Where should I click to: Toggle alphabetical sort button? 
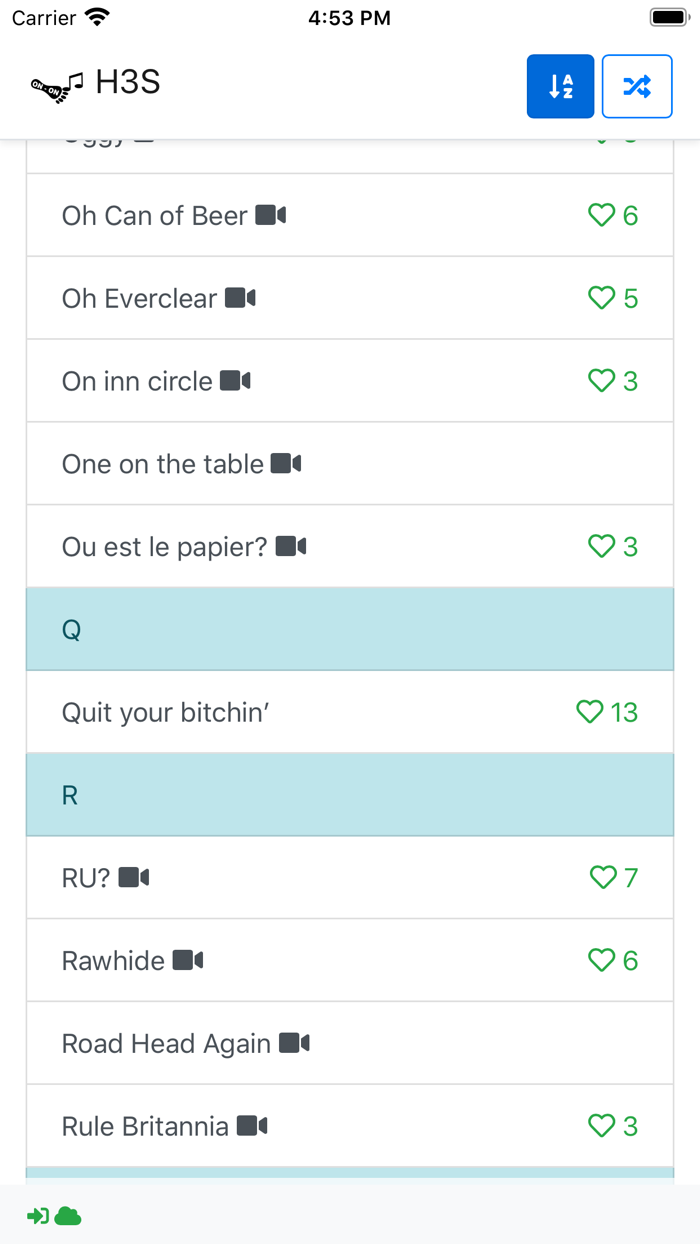(560, 86)
